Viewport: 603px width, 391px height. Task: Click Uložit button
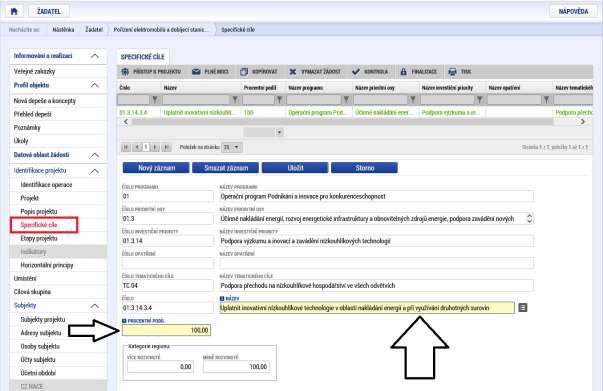[x=295, y=168]
